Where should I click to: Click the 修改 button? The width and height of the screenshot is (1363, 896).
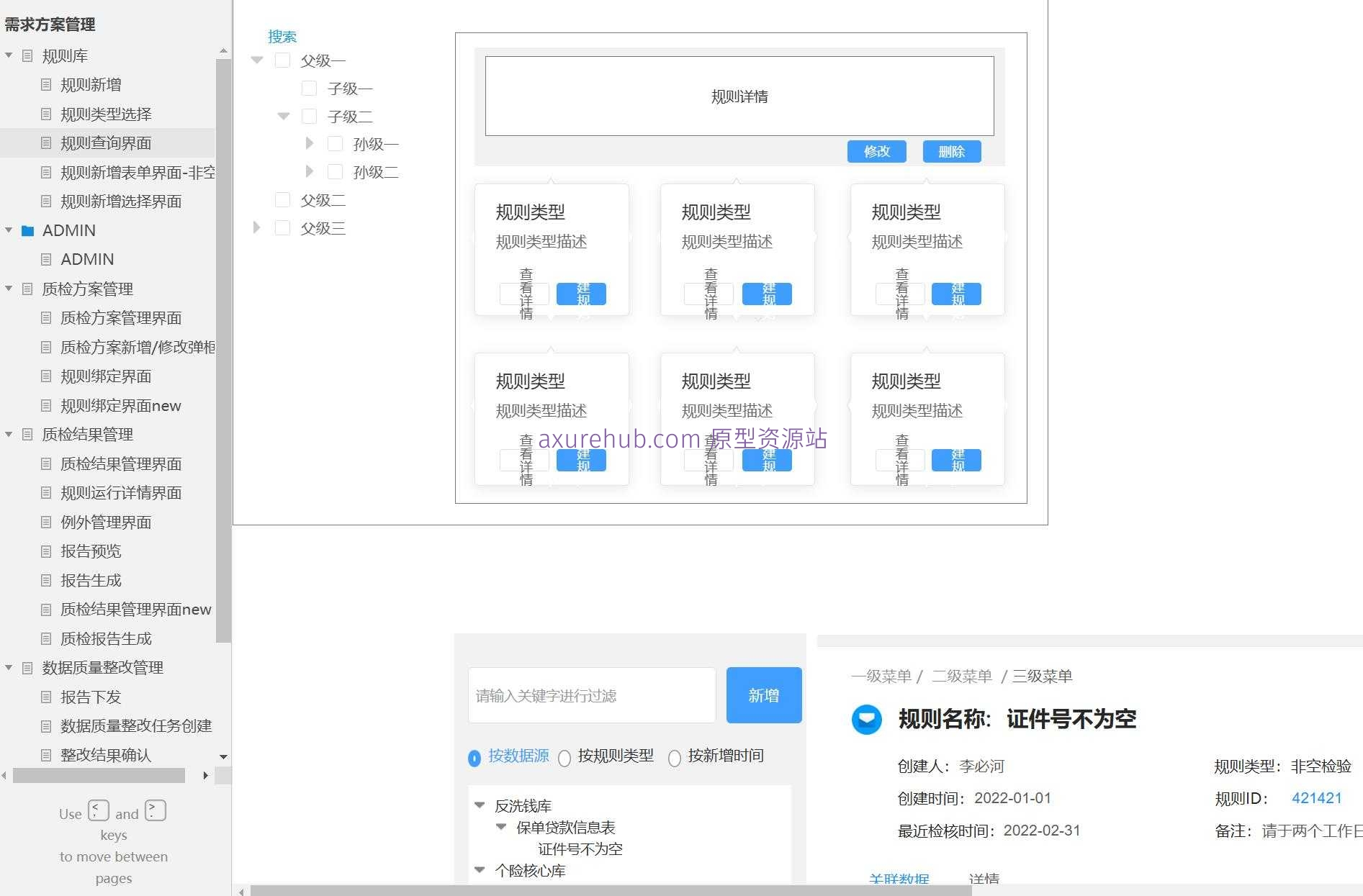pos(876,151)
